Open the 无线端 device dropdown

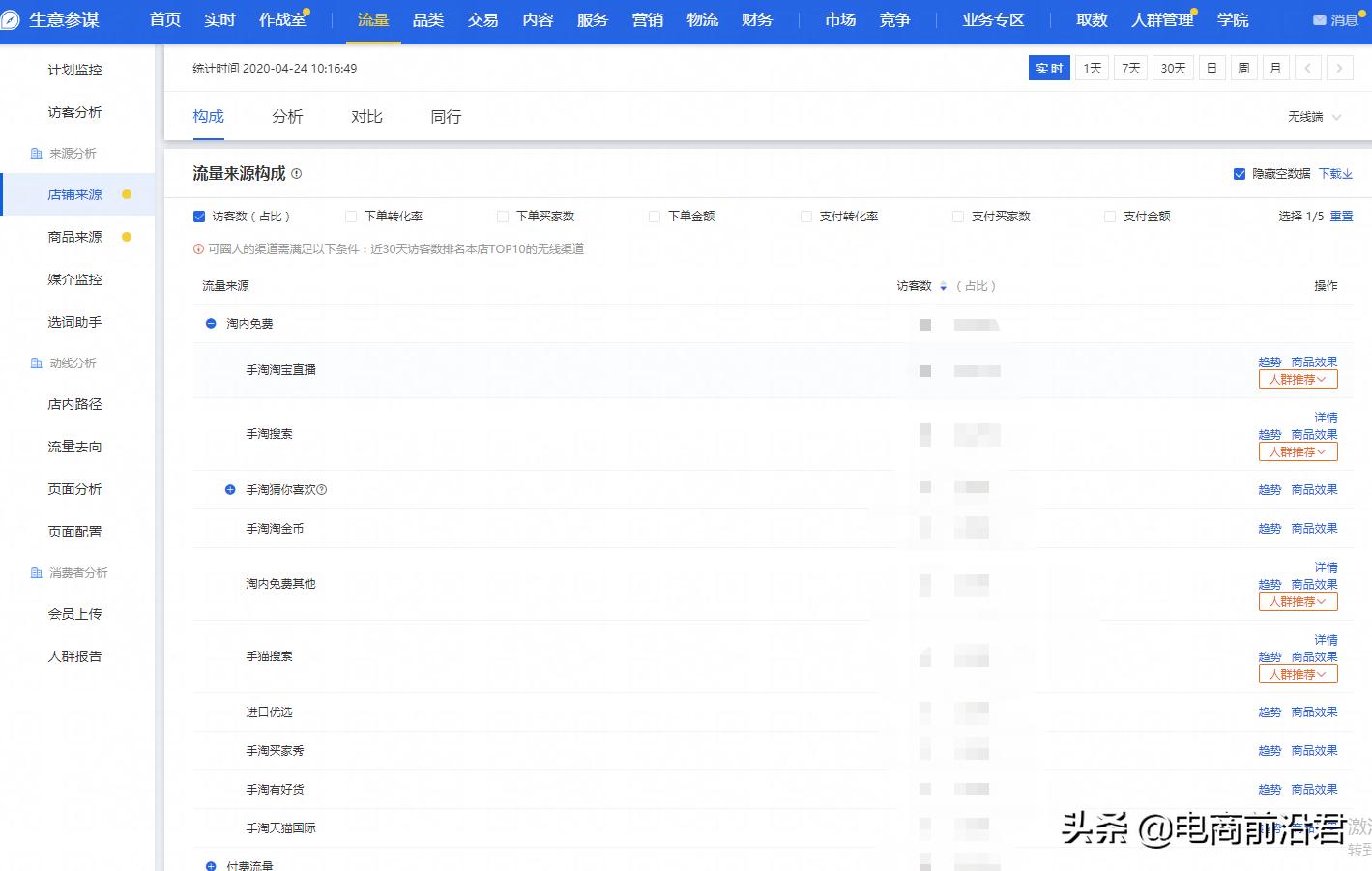(x=1314, y=117)
